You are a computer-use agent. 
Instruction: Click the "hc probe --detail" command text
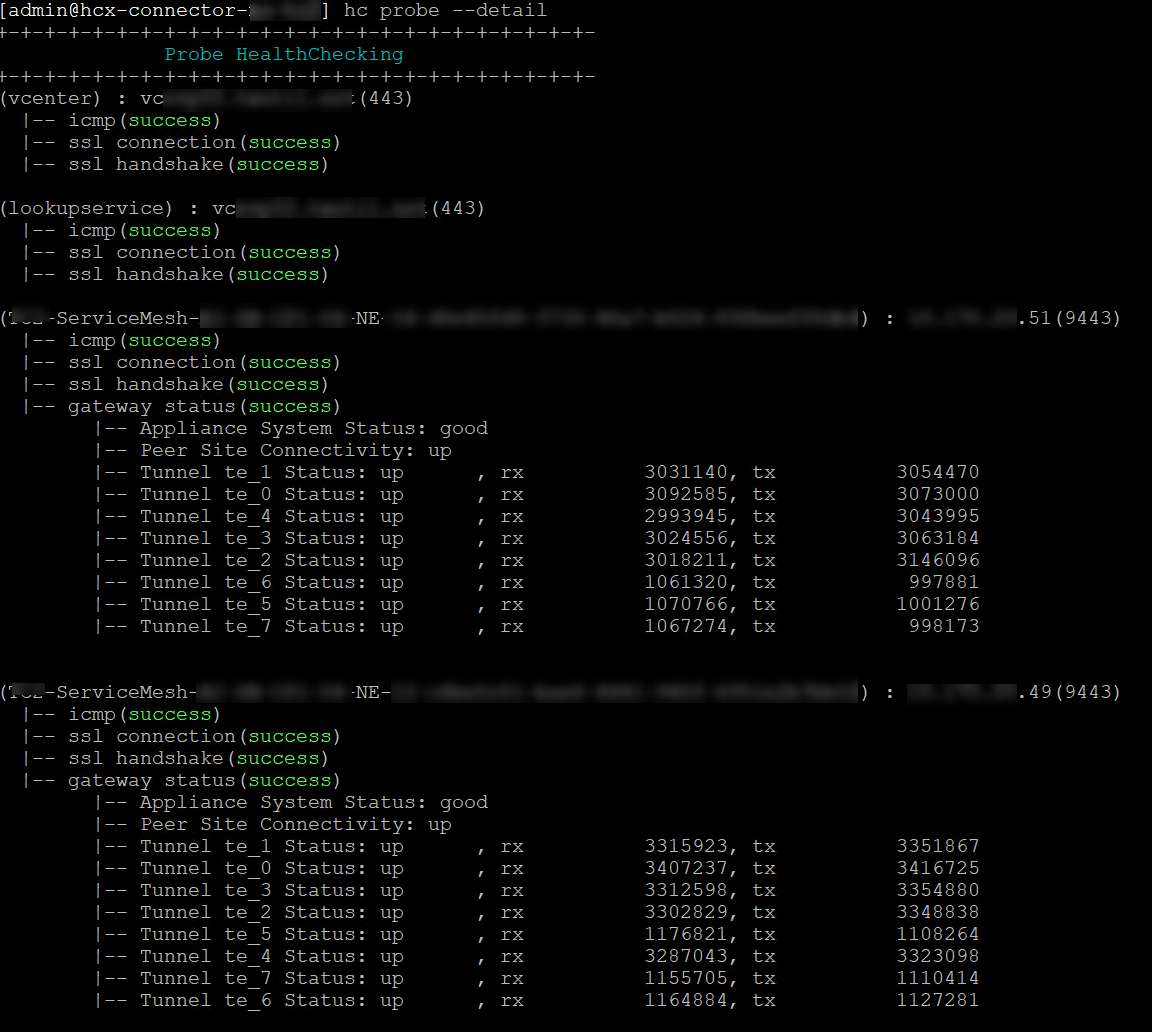pos(445,10)
